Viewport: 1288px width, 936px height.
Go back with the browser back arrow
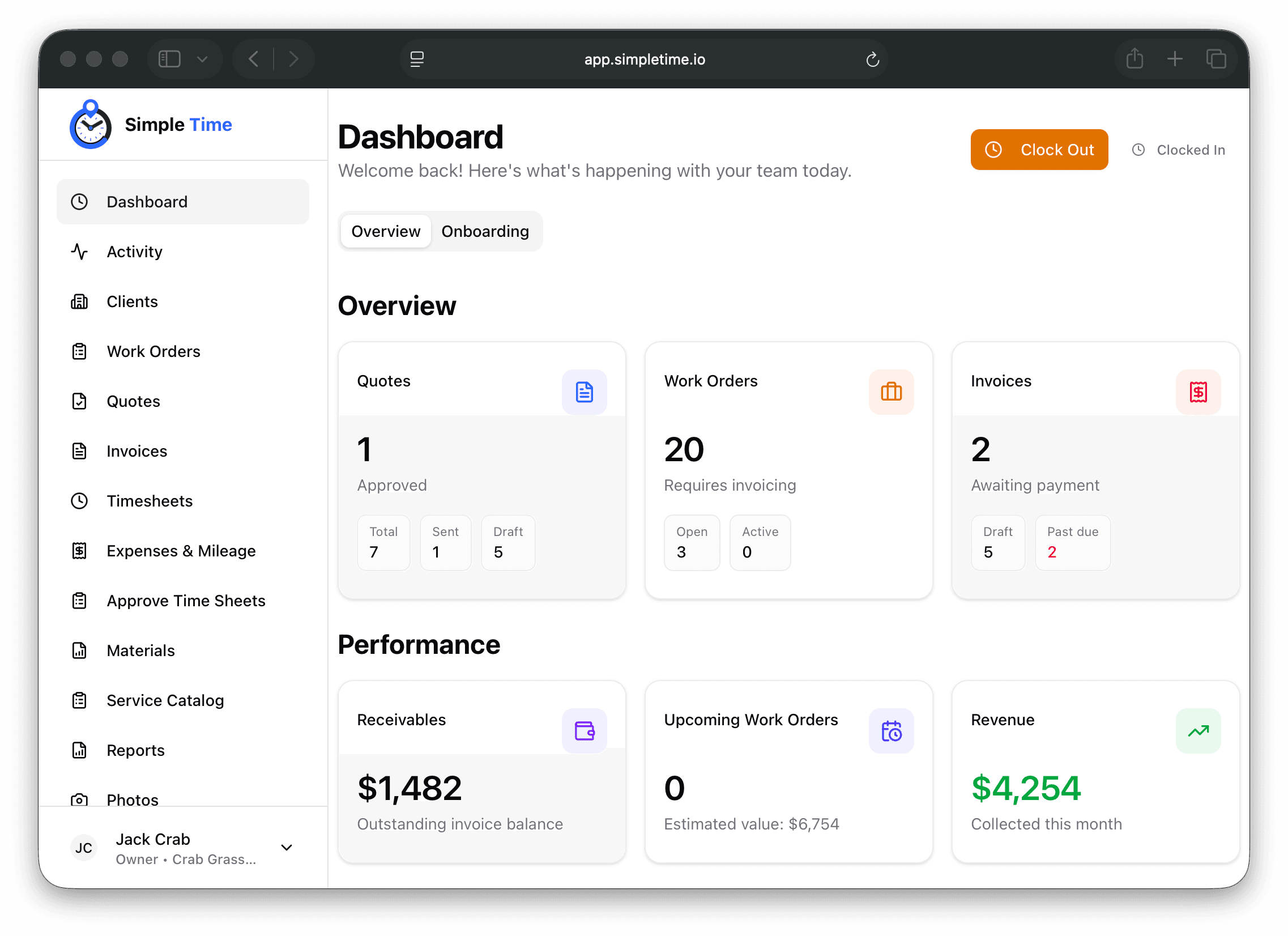coord(254,59)
